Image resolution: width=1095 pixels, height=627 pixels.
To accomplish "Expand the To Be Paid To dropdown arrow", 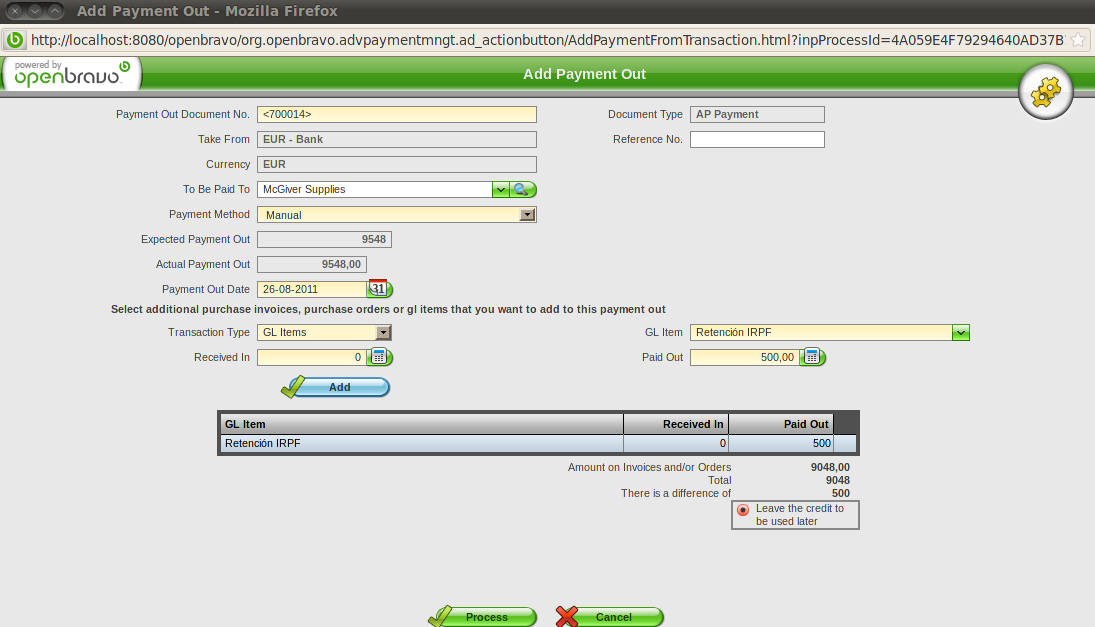I will coord(501,189).
